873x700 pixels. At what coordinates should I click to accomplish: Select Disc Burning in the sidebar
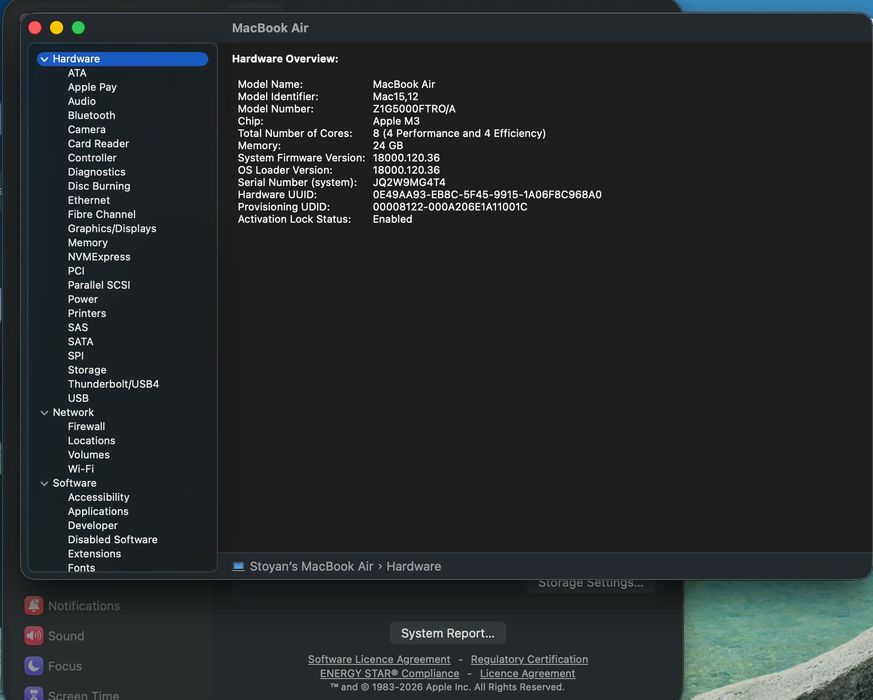[99, 186]
